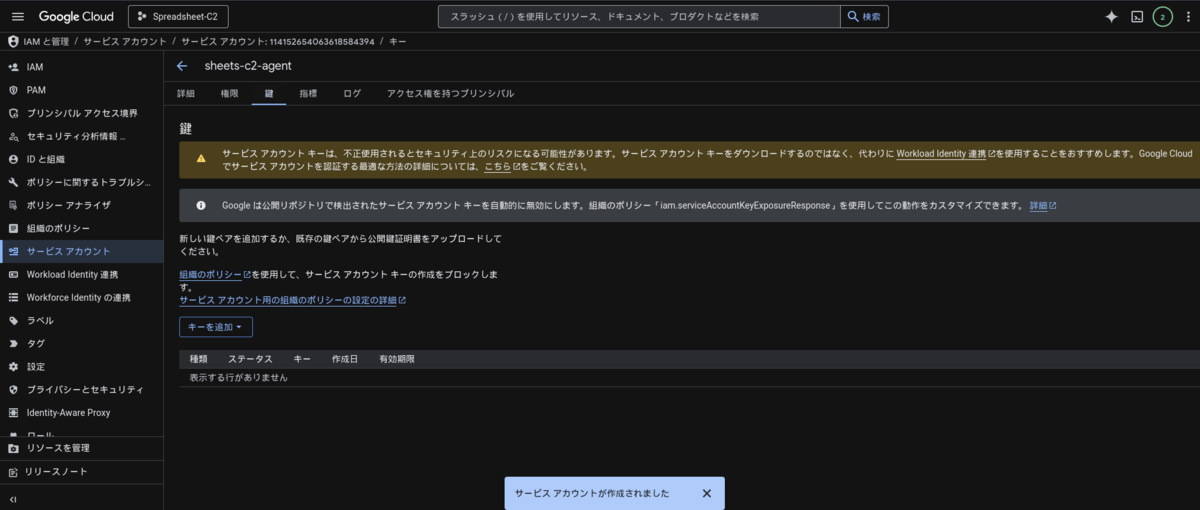The width and height of the screenshot is (1200, 510).
Task: Switch to the 権限 tab
Action: click(x=230, y=93)
